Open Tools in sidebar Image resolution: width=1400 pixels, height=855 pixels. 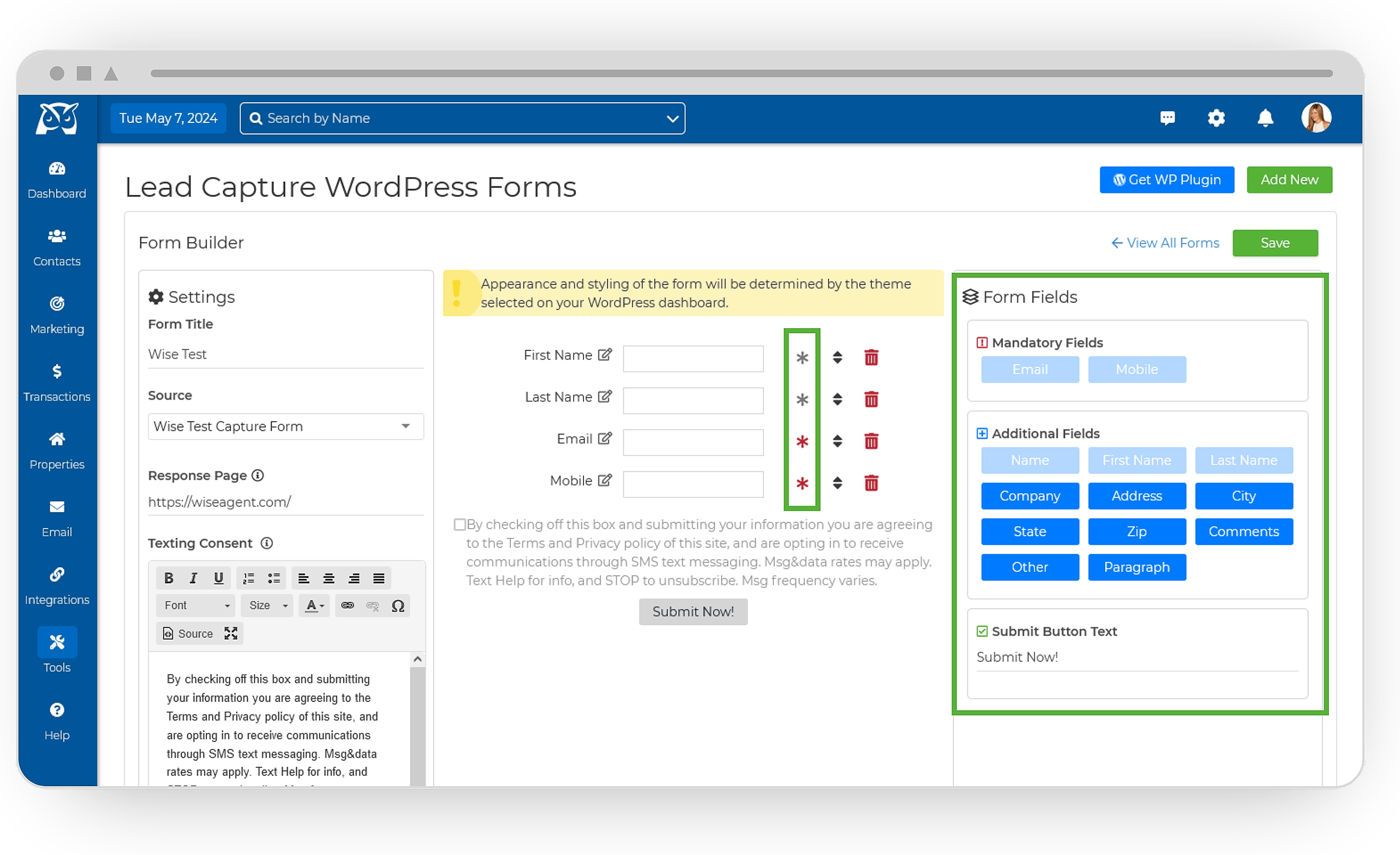57,651
